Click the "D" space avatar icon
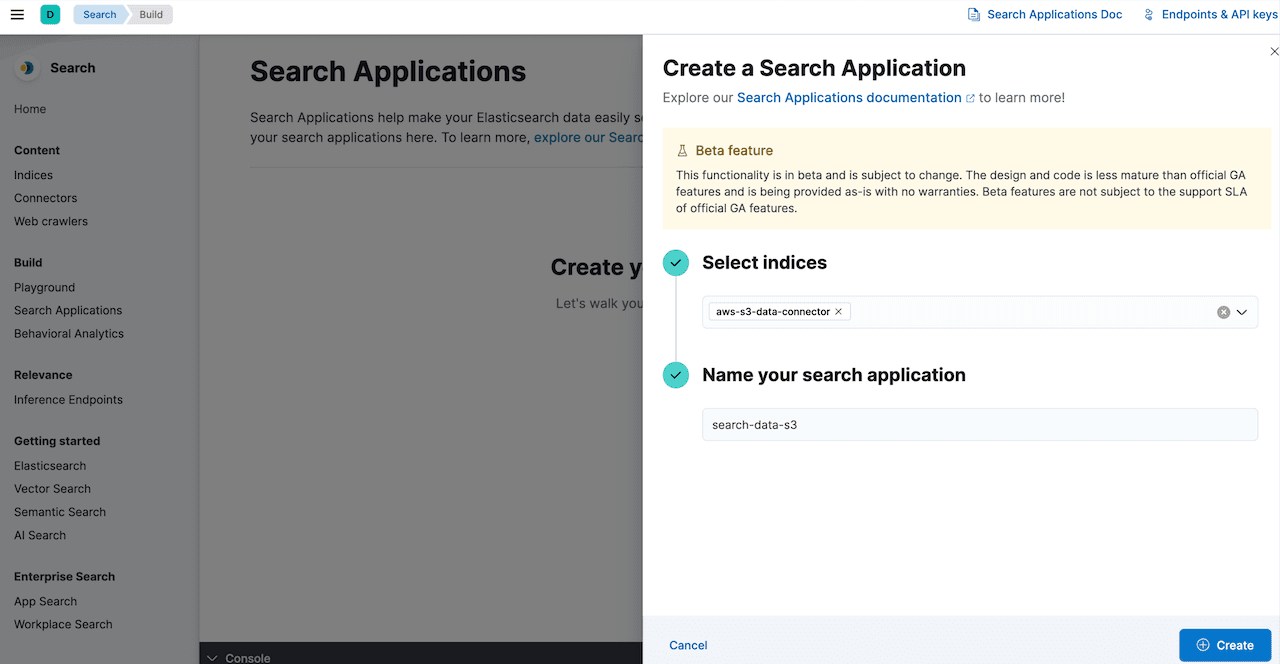Viewport: 1280px width, 664px height. (x=50, y=14)
